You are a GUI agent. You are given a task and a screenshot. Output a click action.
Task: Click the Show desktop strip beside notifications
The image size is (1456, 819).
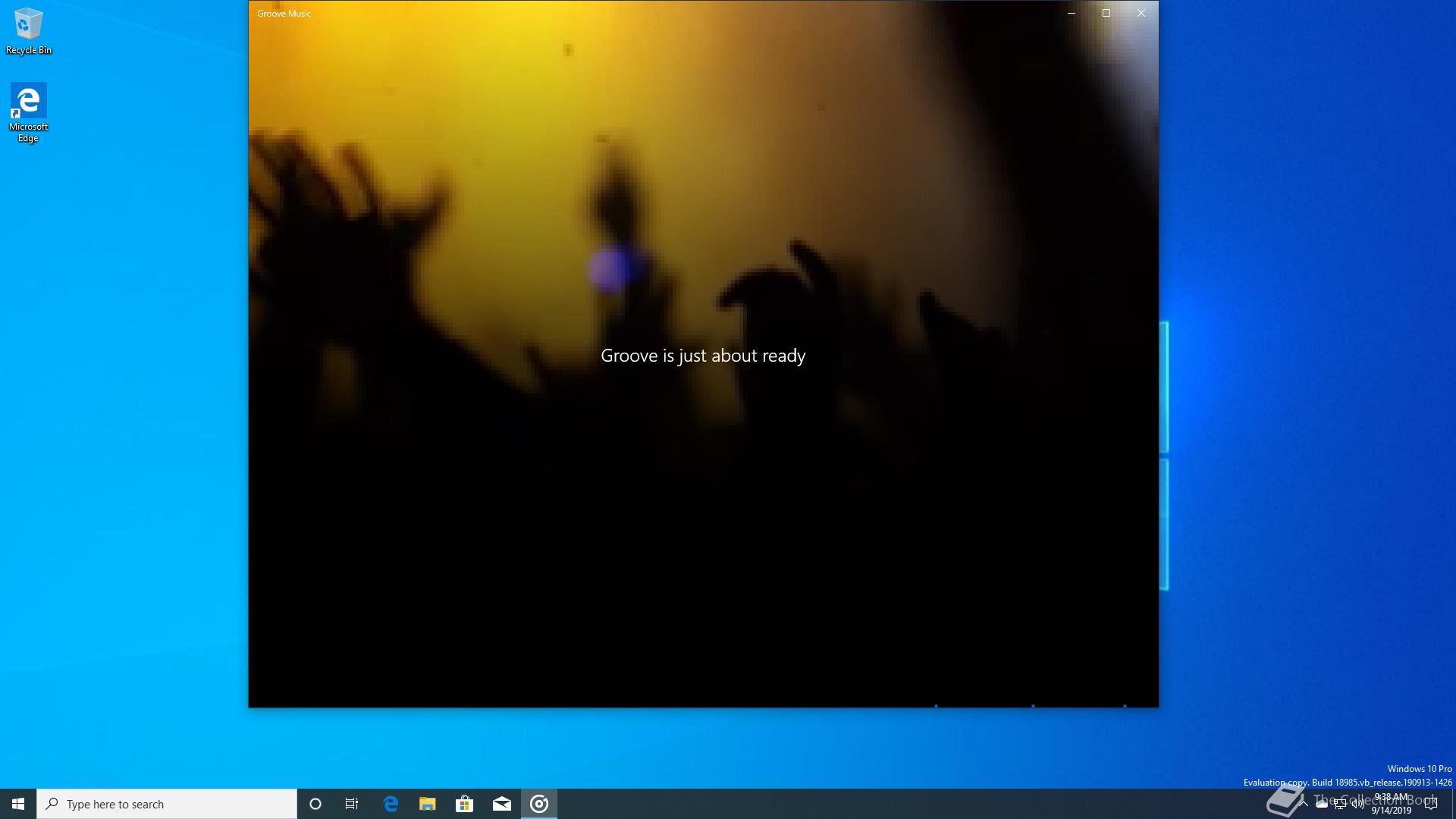pos(1453,804)
